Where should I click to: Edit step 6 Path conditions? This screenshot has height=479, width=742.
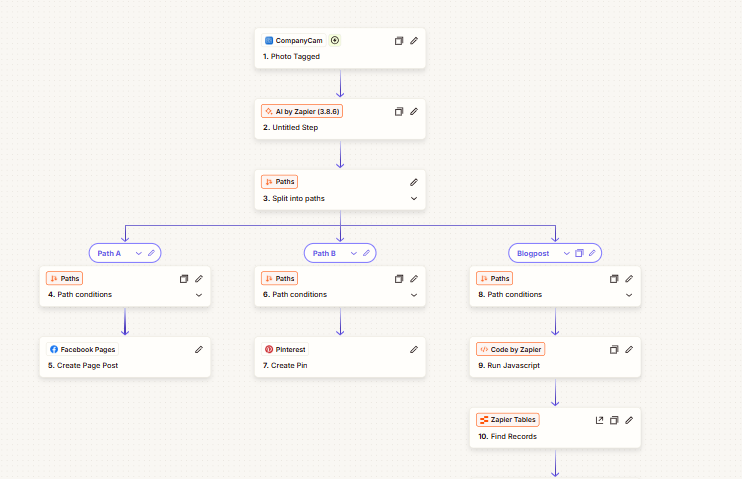click(414, 279)
